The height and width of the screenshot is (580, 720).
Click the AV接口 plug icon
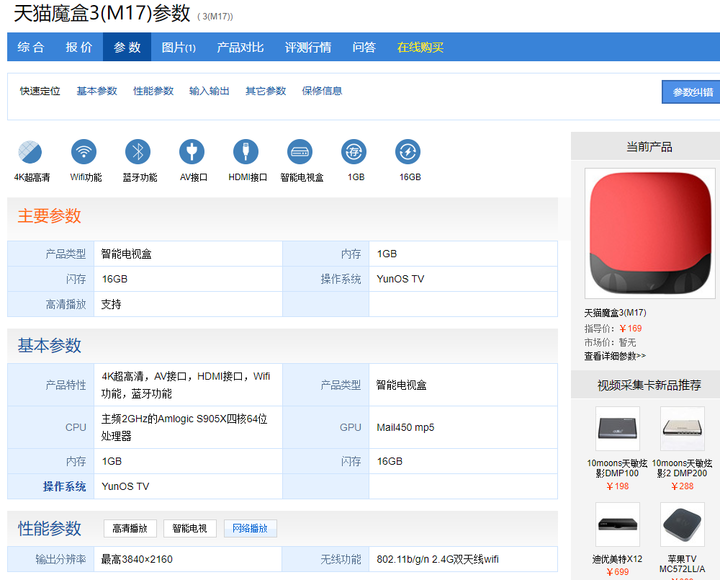pyautogui.click(x=191, y=152)
